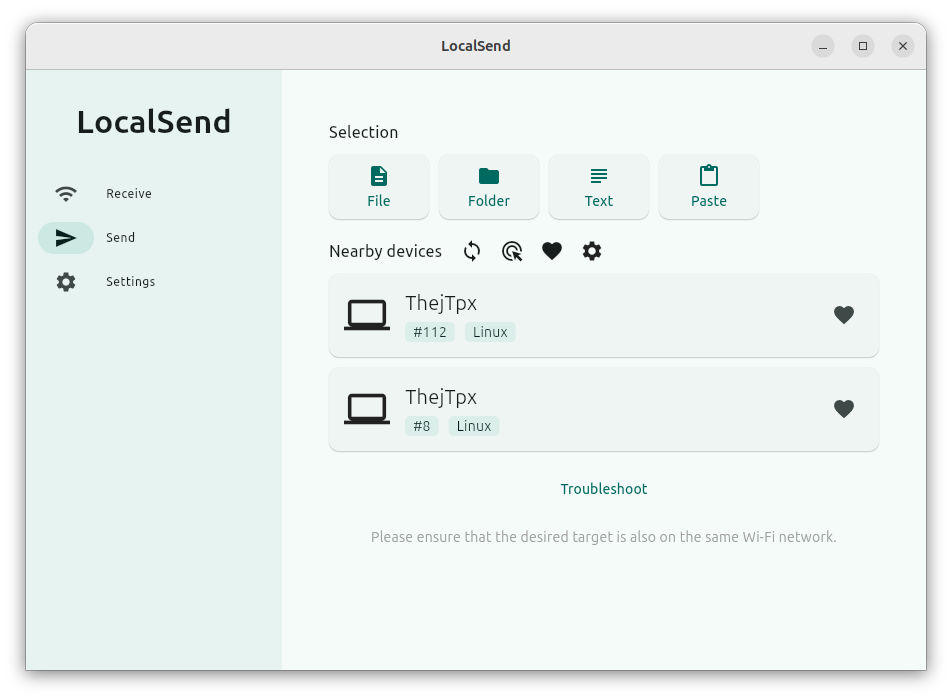The image size is (952, 699).
Task: Click the #8 tag
Action: (x=421, y=426)
